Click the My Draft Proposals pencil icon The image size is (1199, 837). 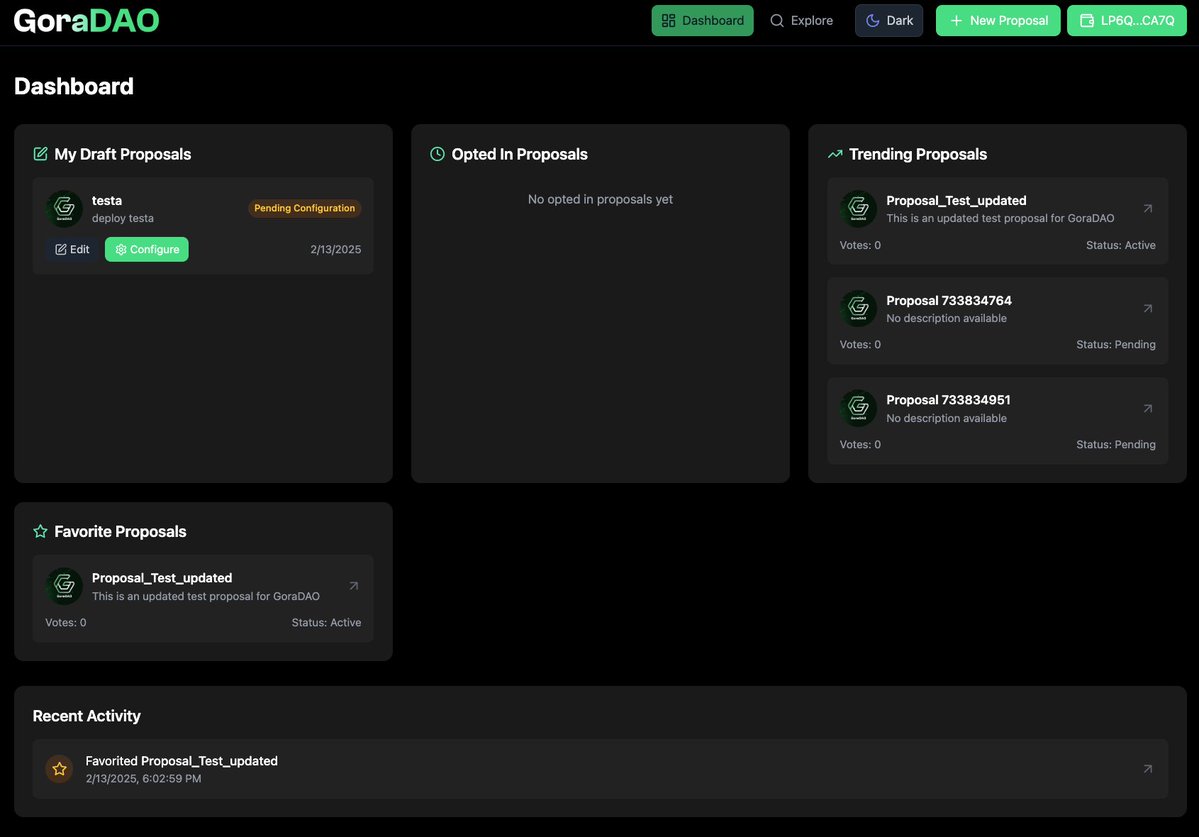(41, 154)
